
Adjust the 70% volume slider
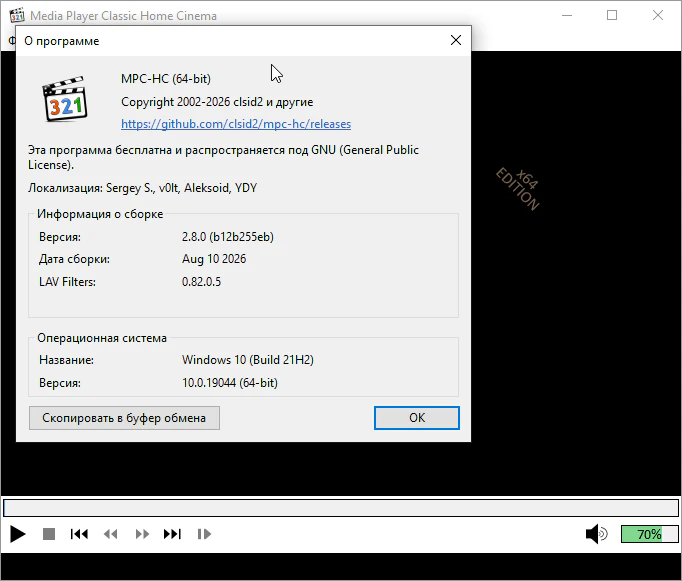(x=649, y=534)
